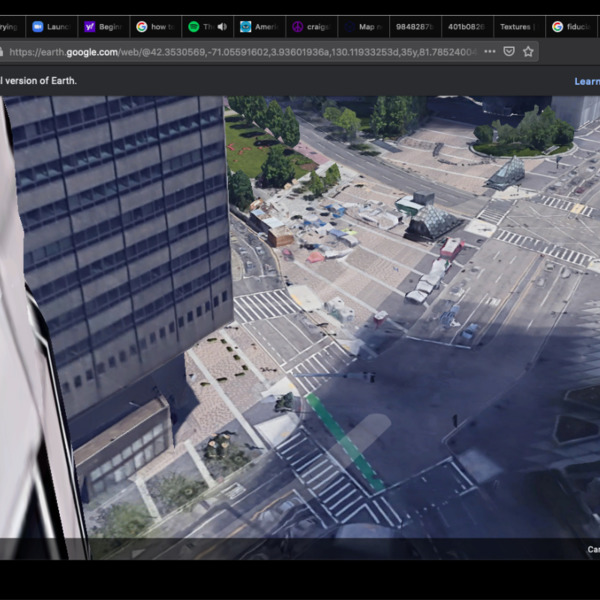
Task: Mute the Spotify tab audio icon
Action: [222, 27]
